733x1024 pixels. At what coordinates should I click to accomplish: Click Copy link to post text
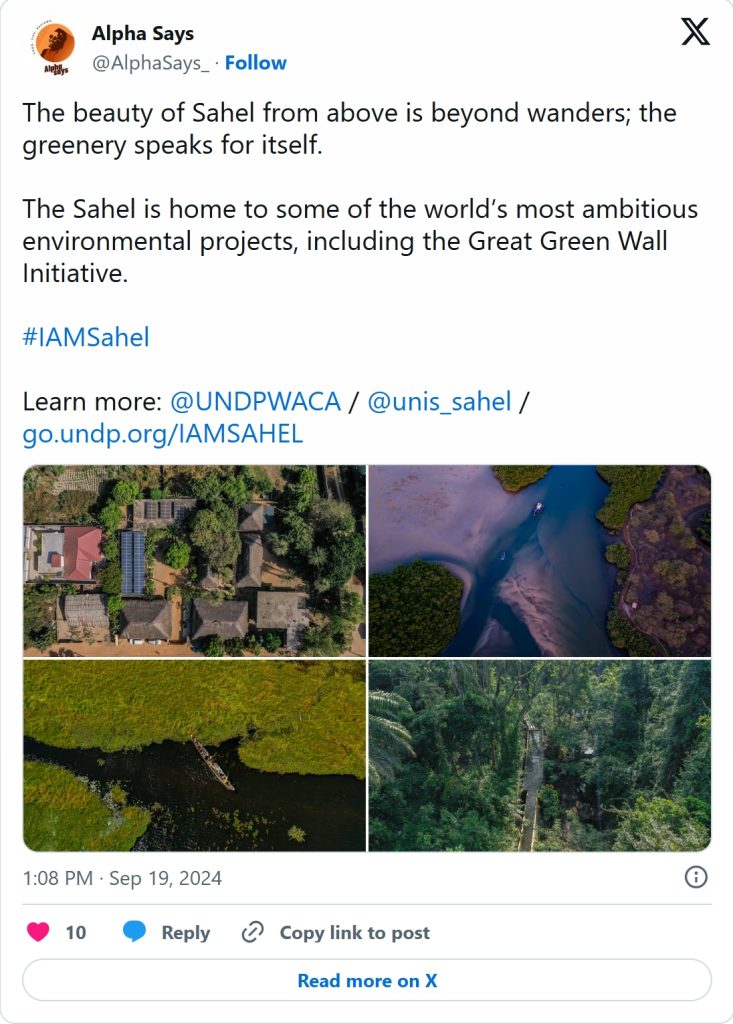354,932
